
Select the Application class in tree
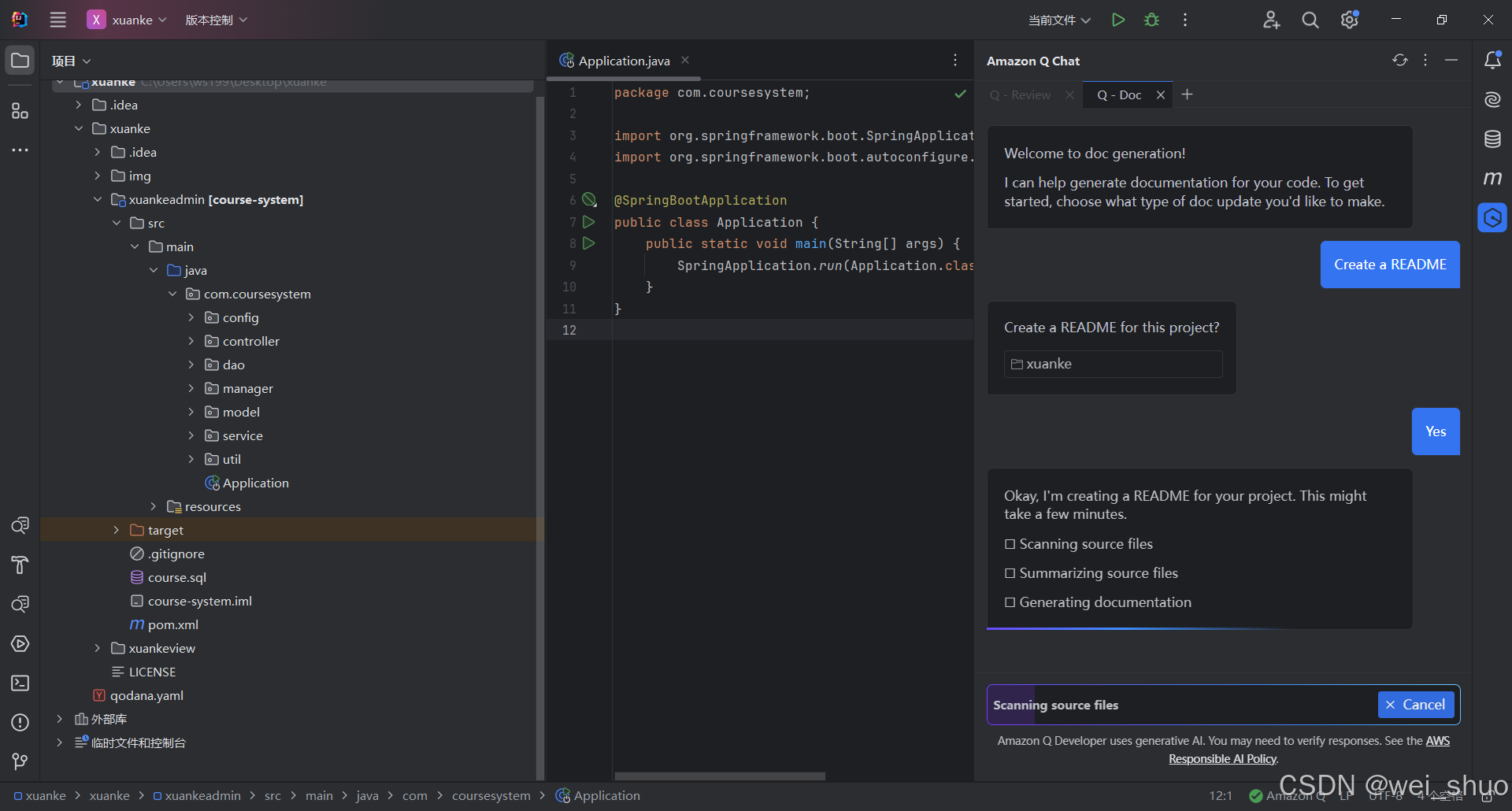tap(255, 483)
